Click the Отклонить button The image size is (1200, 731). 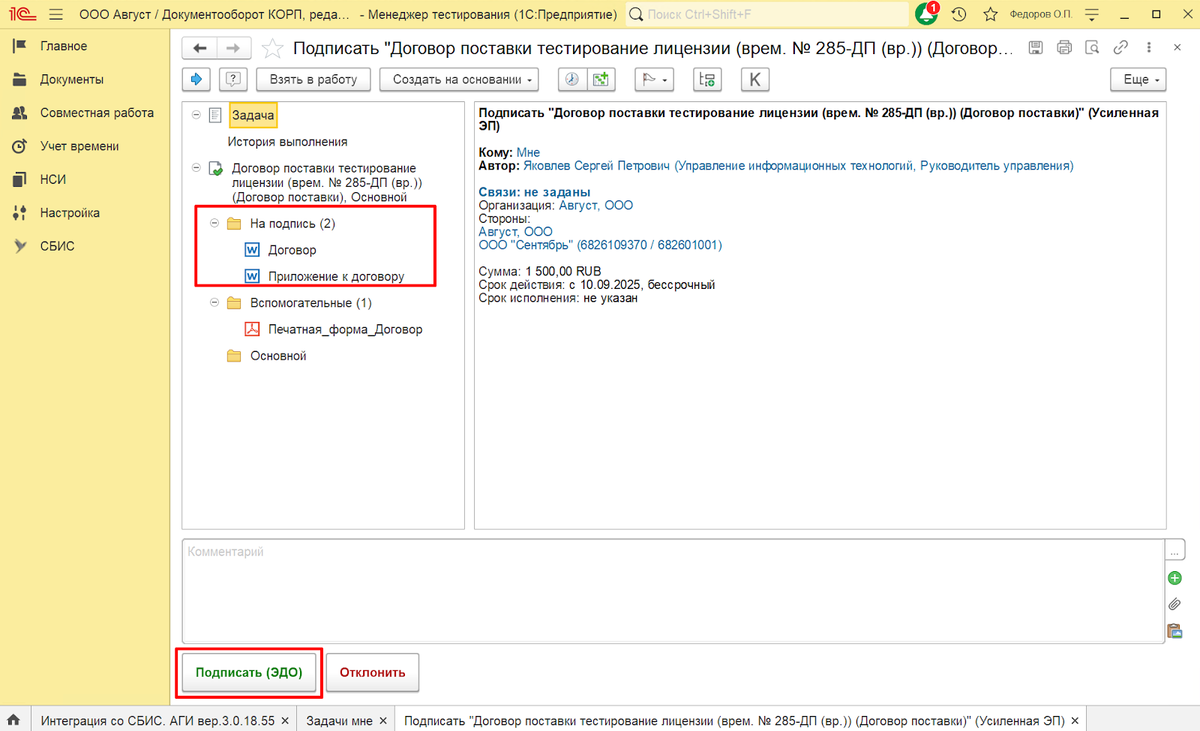(372, 672)
